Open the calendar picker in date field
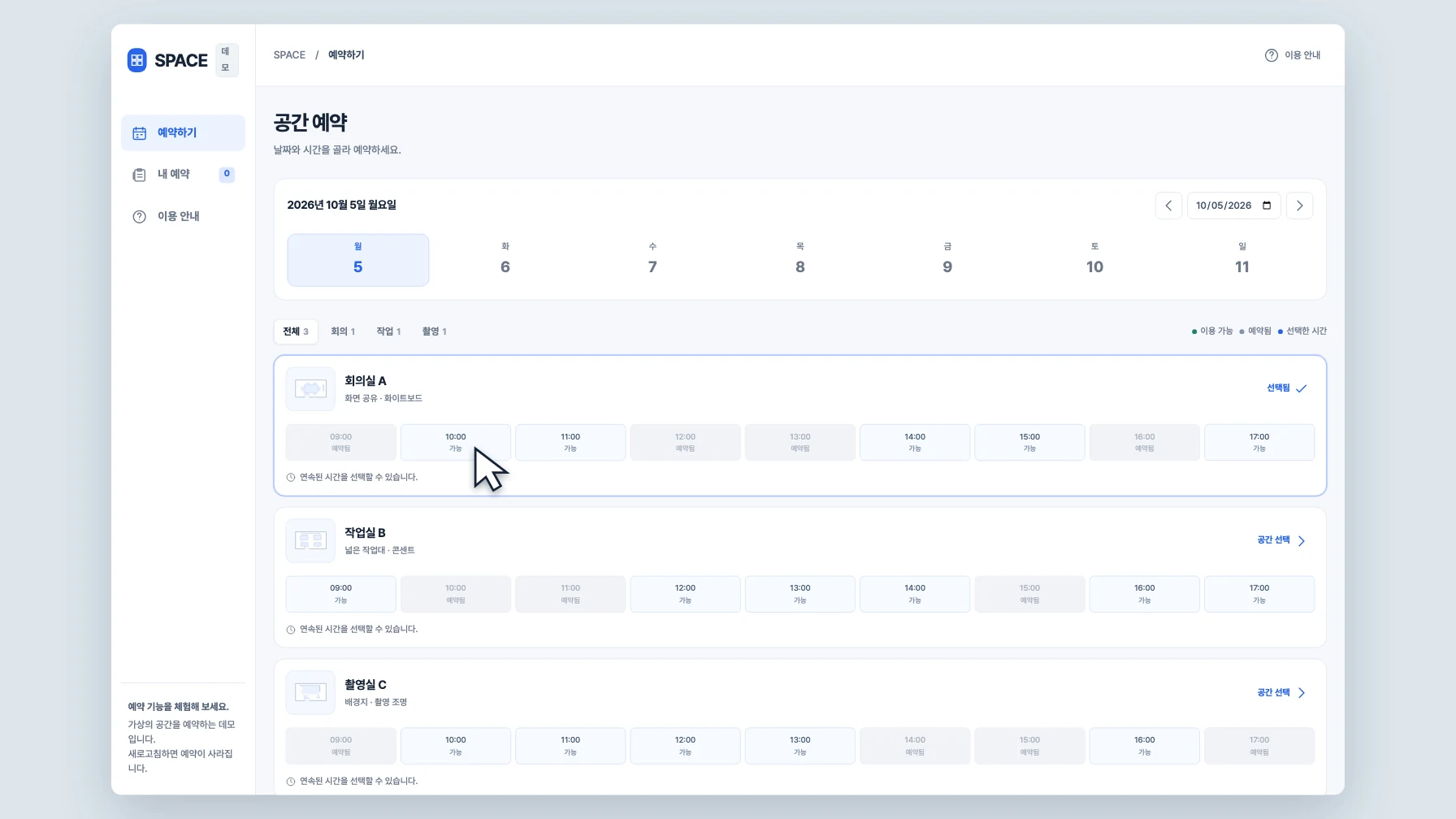The image size is (1456, 819). point(1267,206)
